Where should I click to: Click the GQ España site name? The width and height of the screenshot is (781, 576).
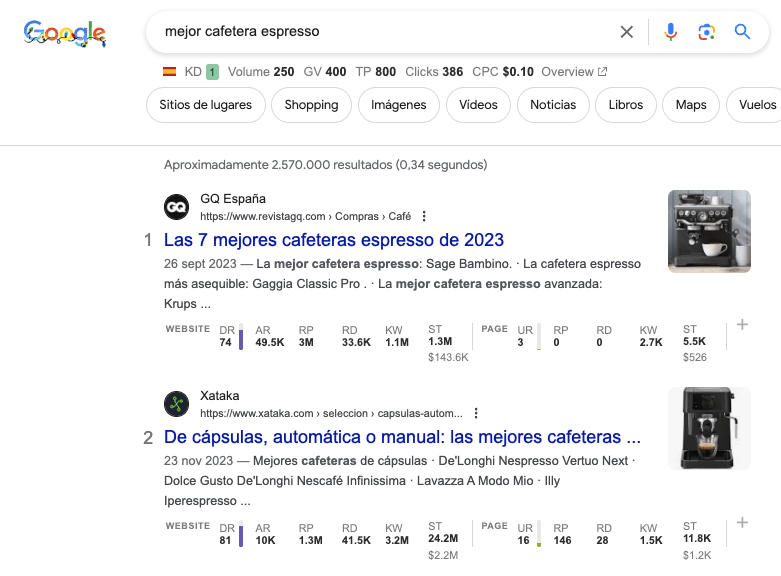point(233,199)
